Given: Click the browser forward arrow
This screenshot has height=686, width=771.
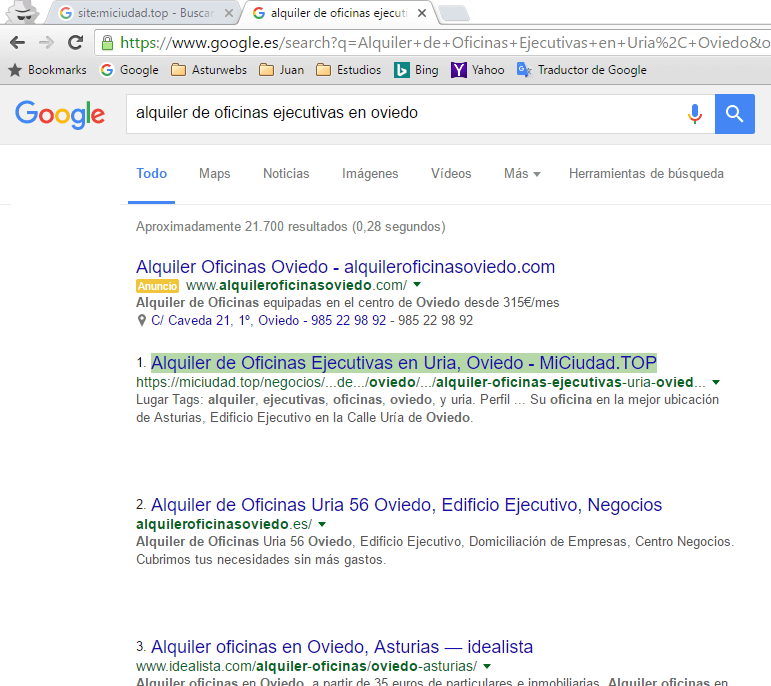Looking at the screenshot, I should (x=46, y=43).
